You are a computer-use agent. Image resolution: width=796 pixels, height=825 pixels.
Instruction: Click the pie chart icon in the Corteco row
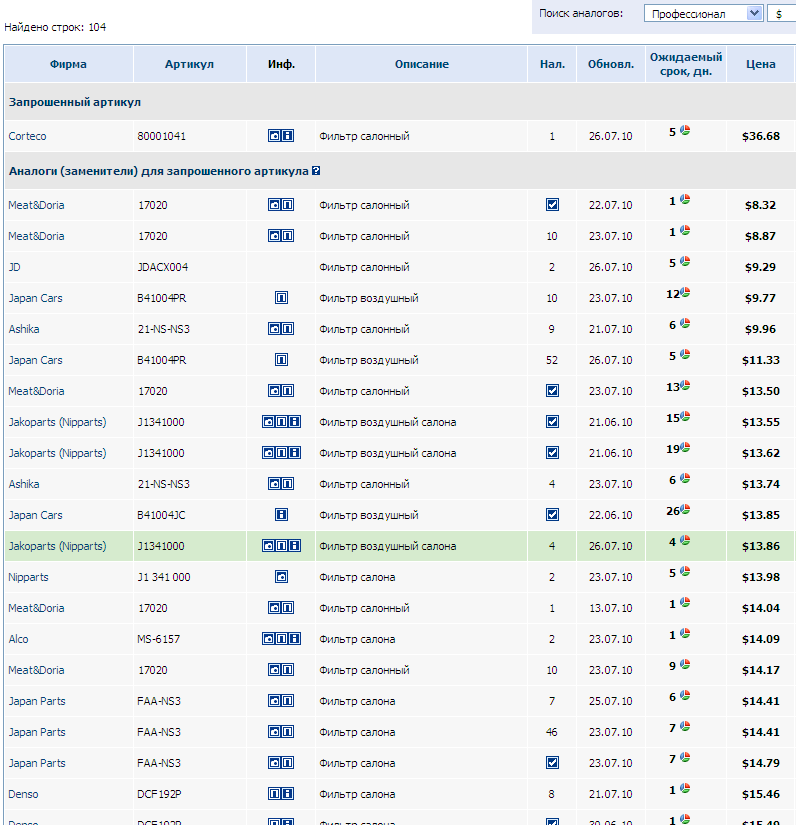tap(685, 130)
